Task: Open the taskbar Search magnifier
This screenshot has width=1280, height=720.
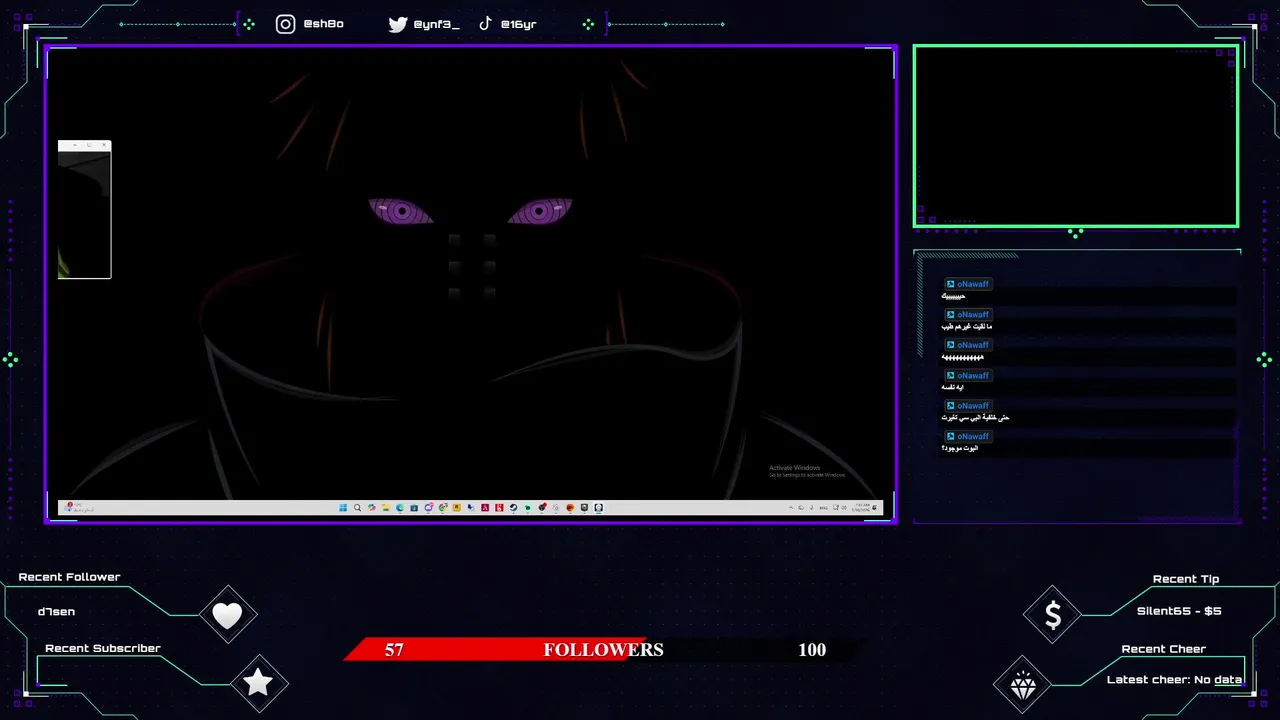Action: pyautogui.click(x=357, y=507)
